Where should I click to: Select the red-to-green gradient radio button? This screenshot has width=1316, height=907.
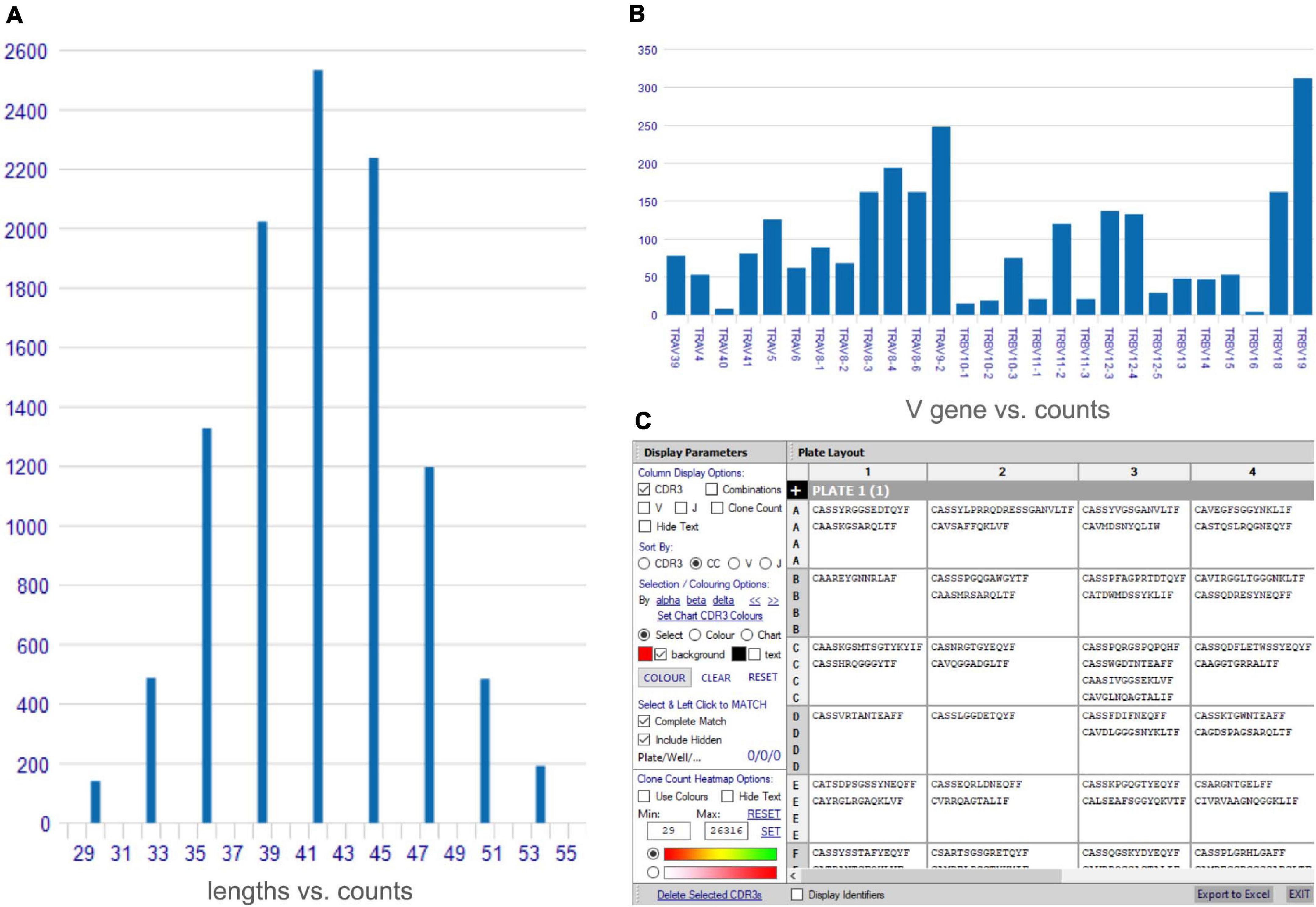tap(653, 854)
